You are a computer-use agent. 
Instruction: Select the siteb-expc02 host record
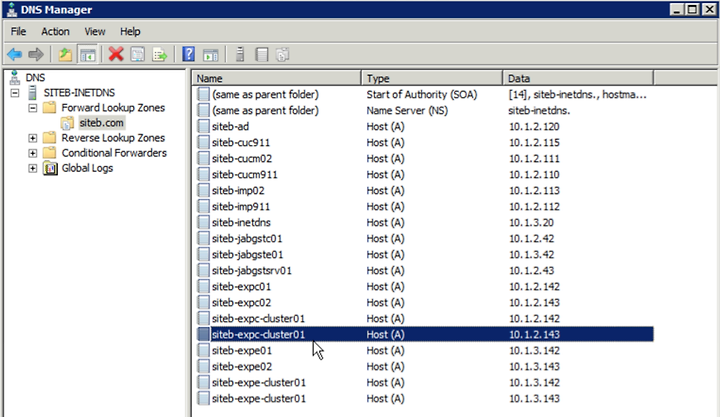[x=425, y=303]
